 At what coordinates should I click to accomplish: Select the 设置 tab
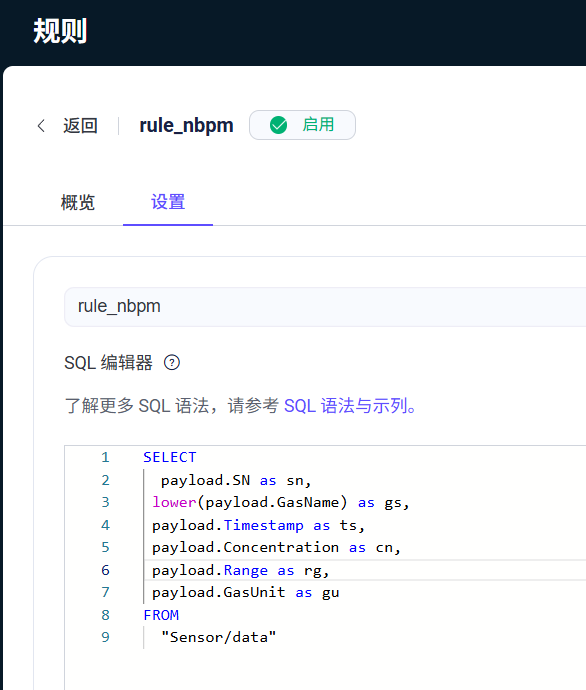point(168,202)
